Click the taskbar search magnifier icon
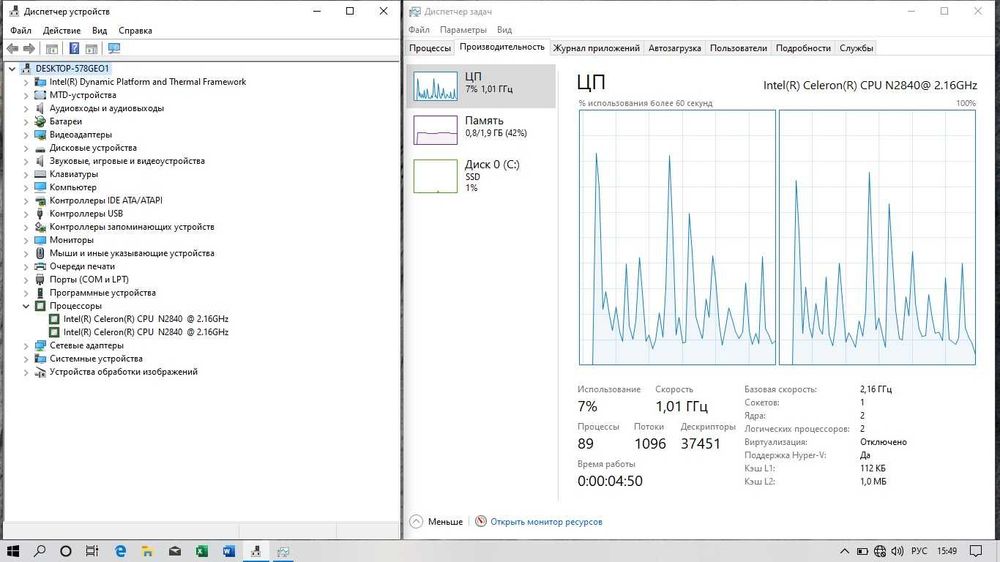This screenshot has height=562, width=1000. click(40, 551)
